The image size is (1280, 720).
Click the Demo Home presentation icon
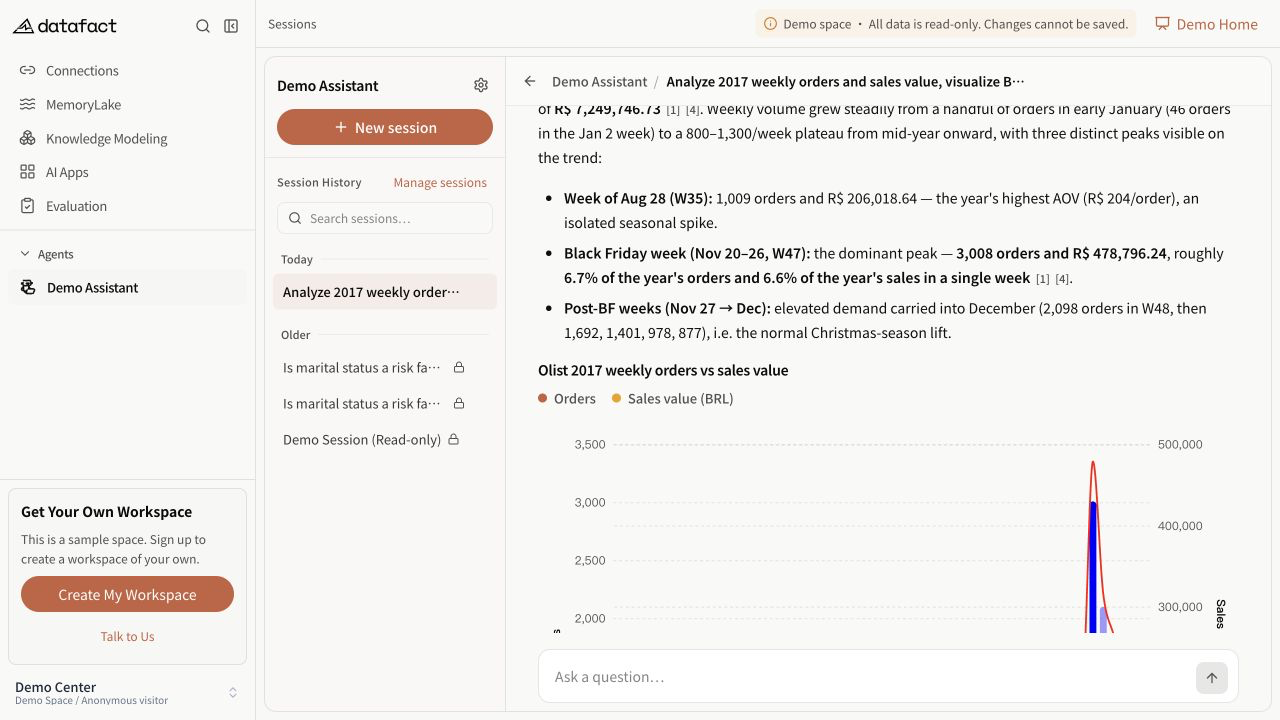click(x=1162, y=24)
